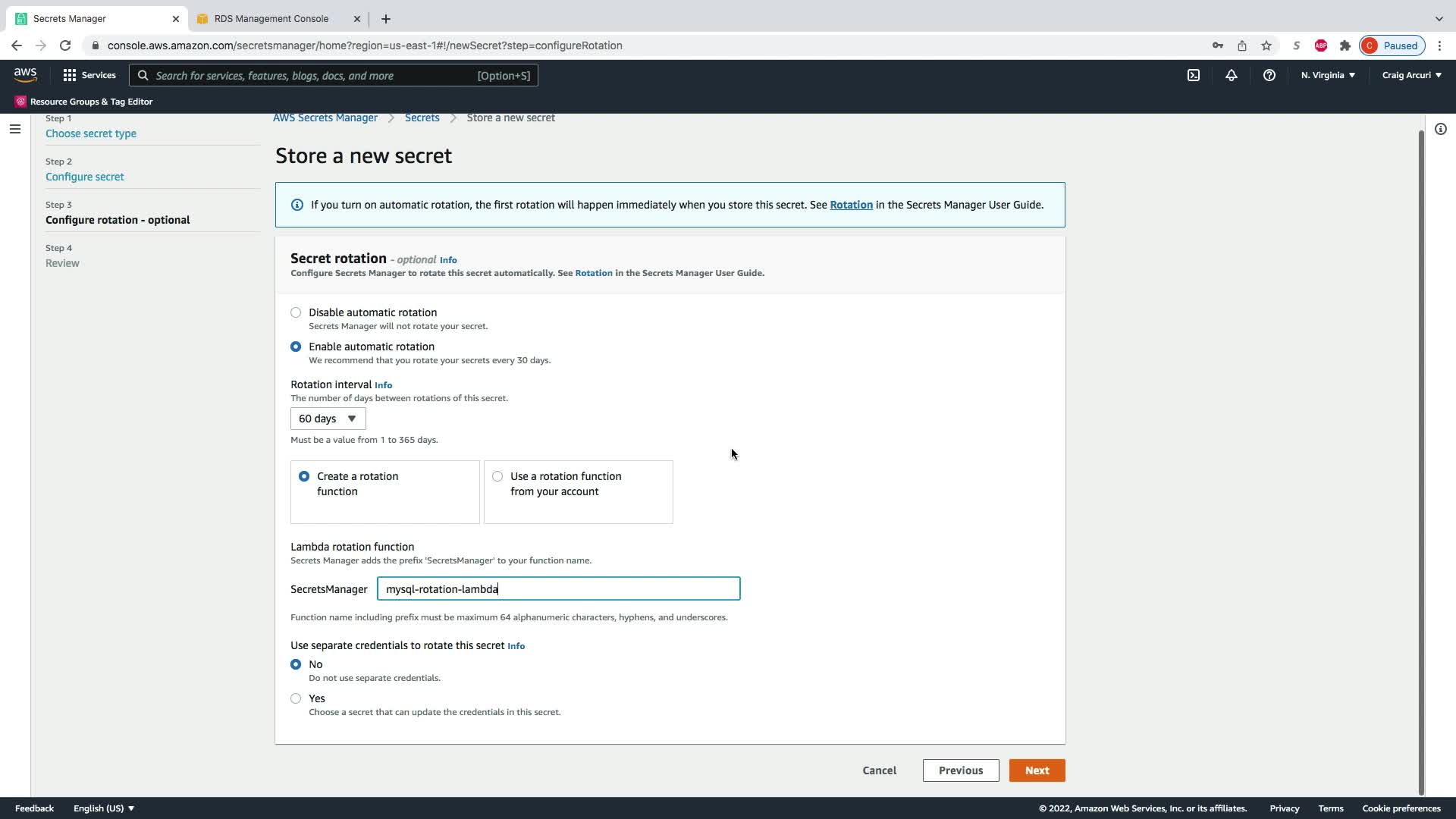Select Disable automatic rotation option

pos(296,312)
